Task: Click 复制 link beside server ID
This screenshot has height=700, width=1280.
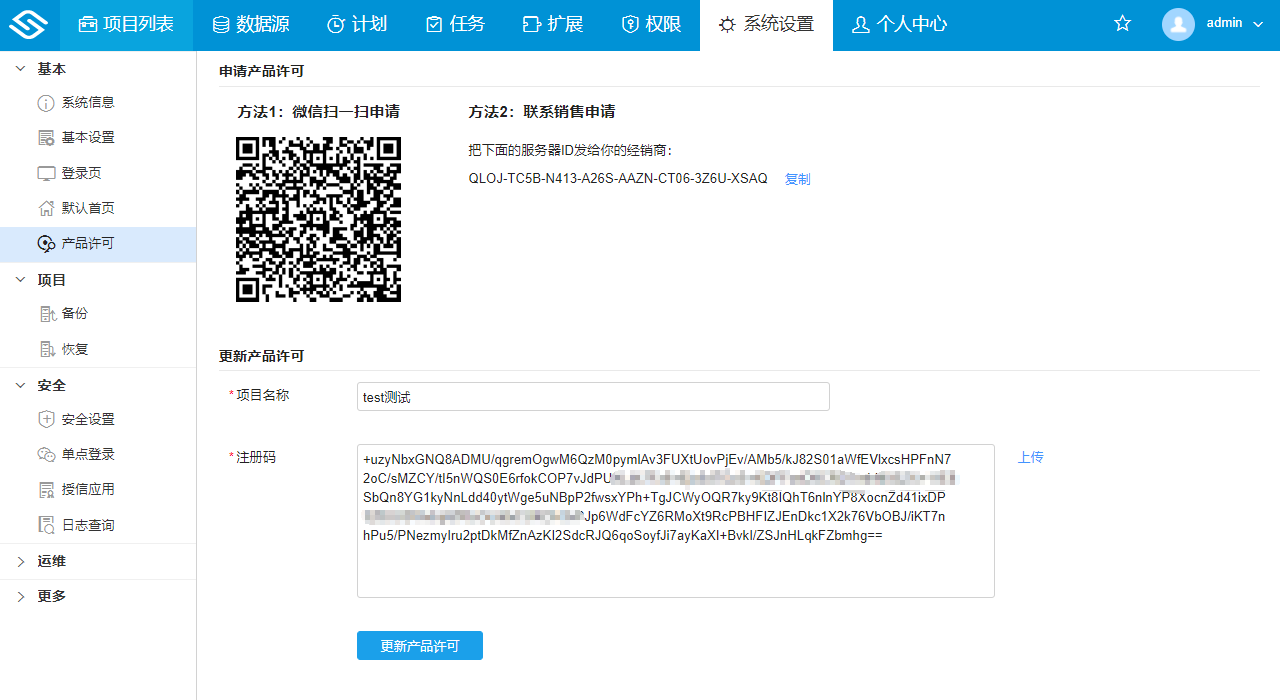Action: click(797, 179)
